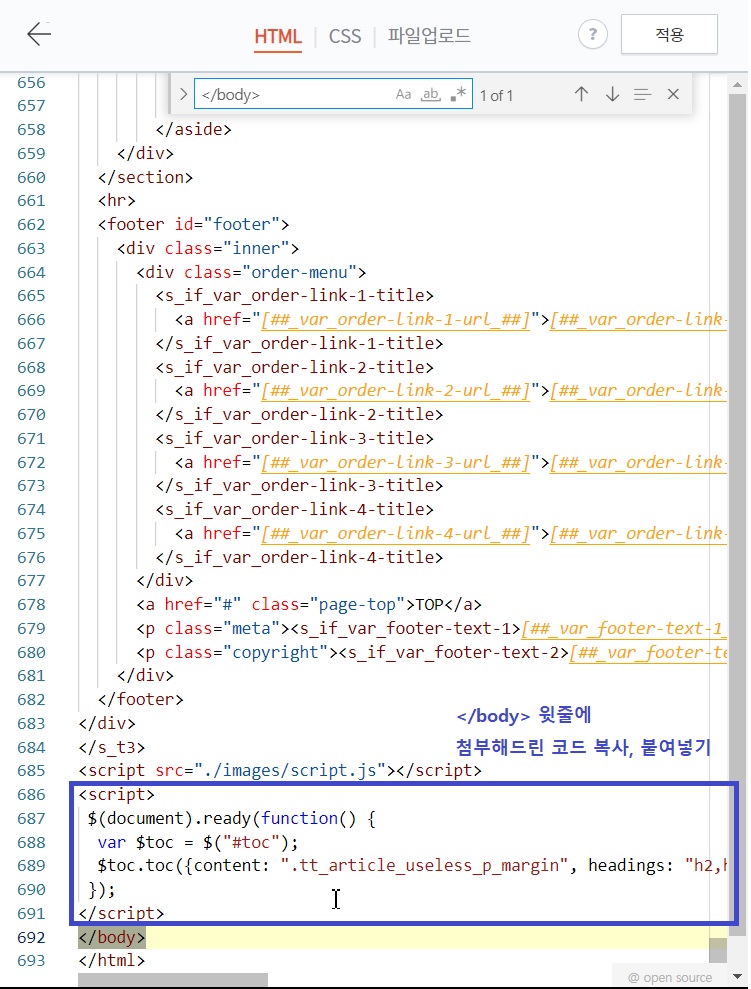
Task: Click line number 692
Action: 32,938
